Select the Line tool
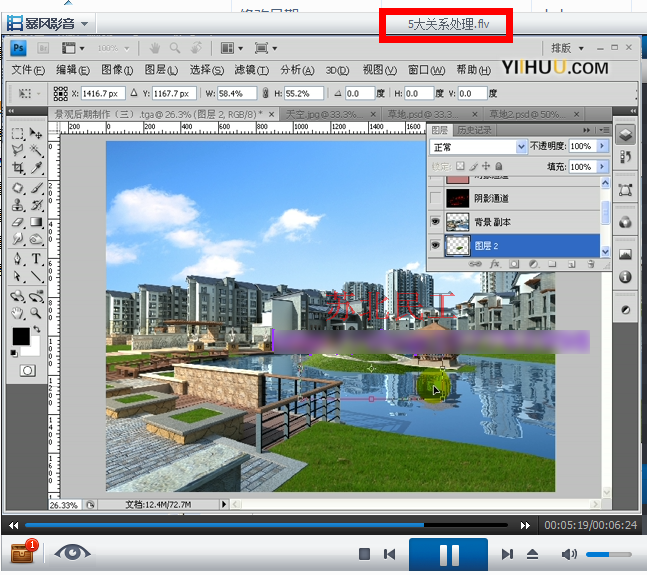Image resolution: width=647 pixels, height=575 pixels. tap(36, 276)
